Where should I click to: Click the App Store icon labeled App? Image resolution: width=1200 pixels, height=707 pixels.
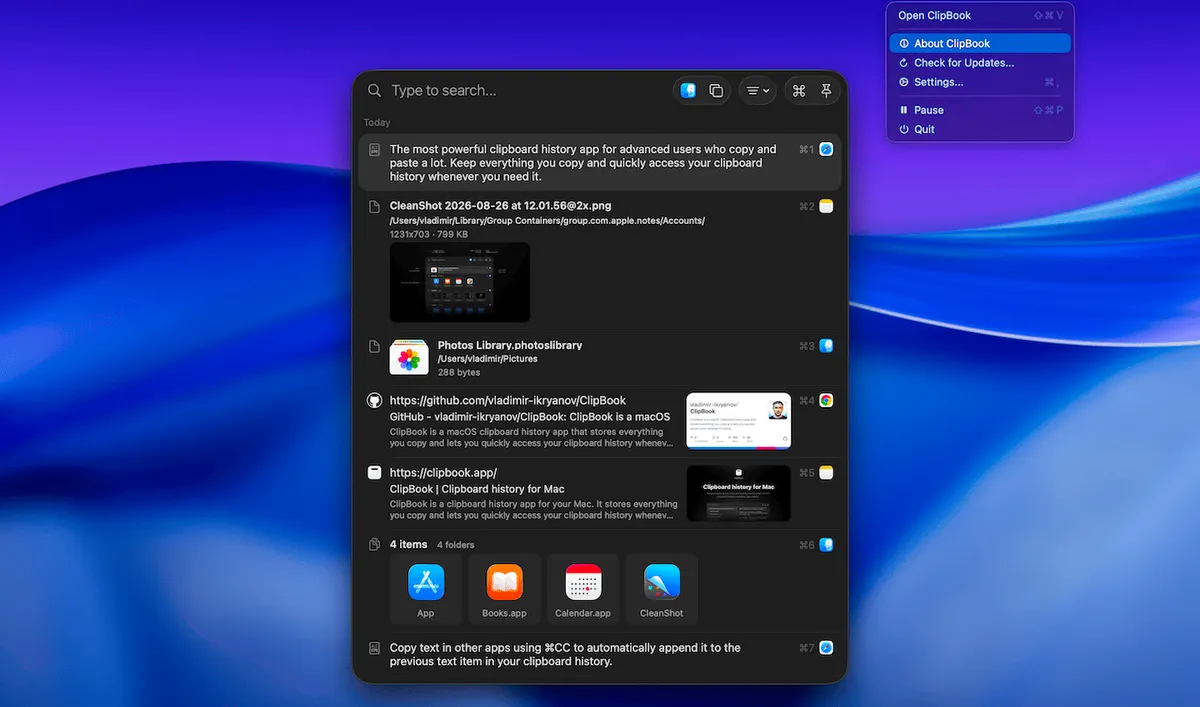point(426,582)
